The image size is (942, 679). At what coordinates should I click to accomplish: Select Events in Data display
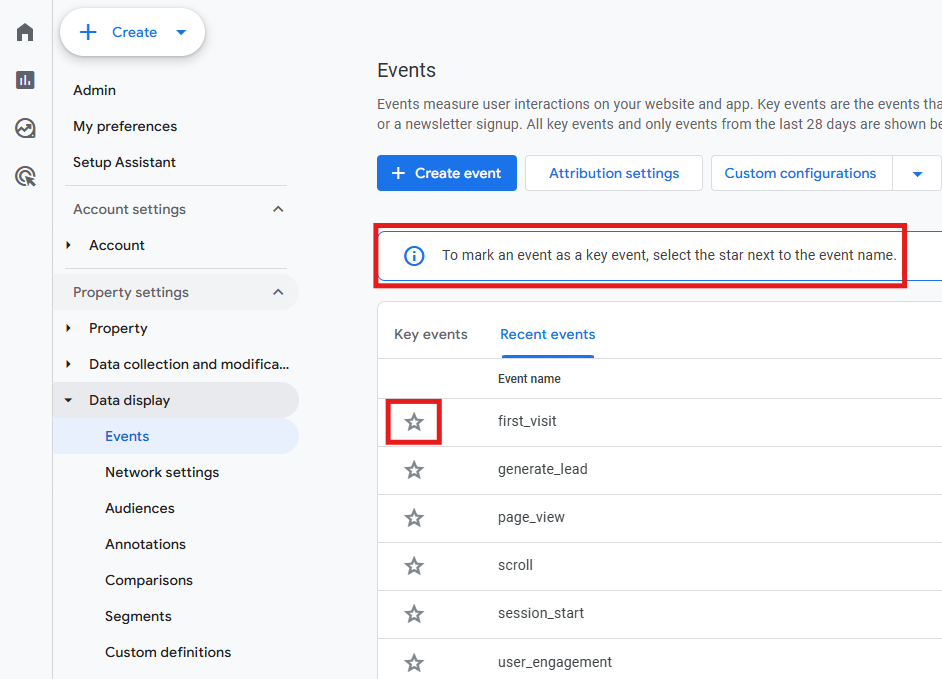coord(127,436)
